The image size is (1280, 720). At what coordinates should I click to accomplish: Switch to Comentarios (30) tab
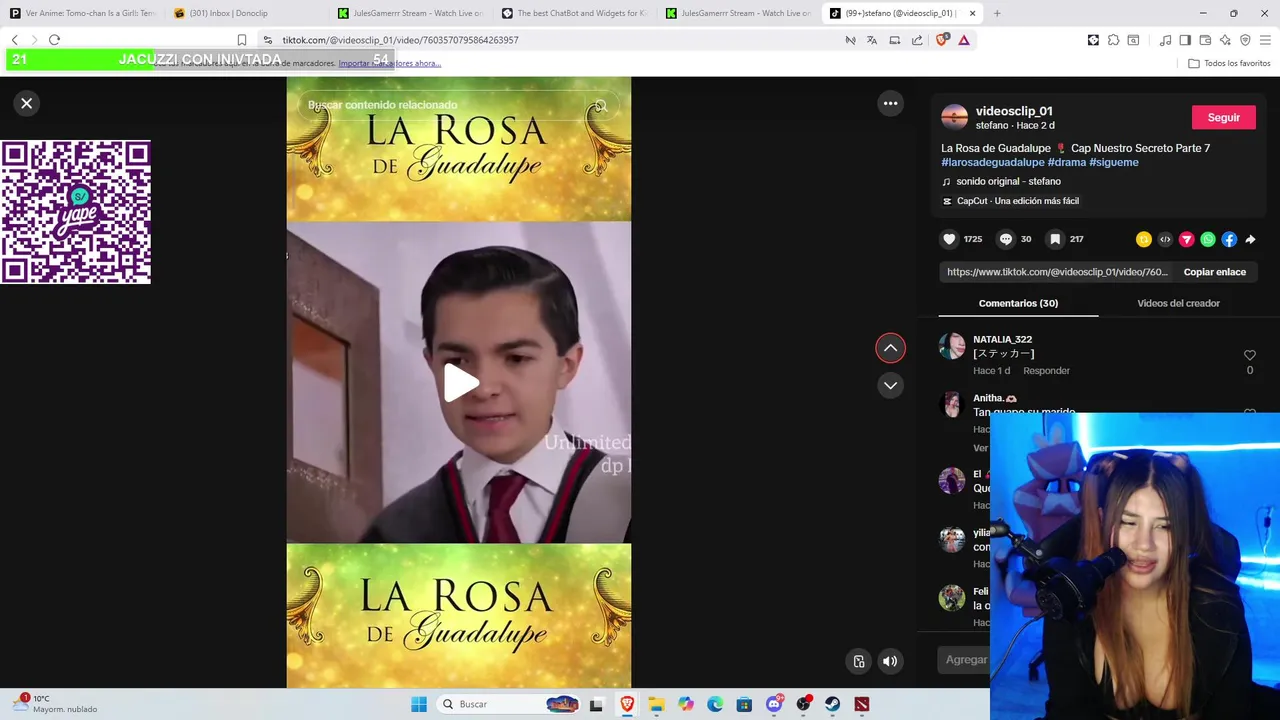1018,303
